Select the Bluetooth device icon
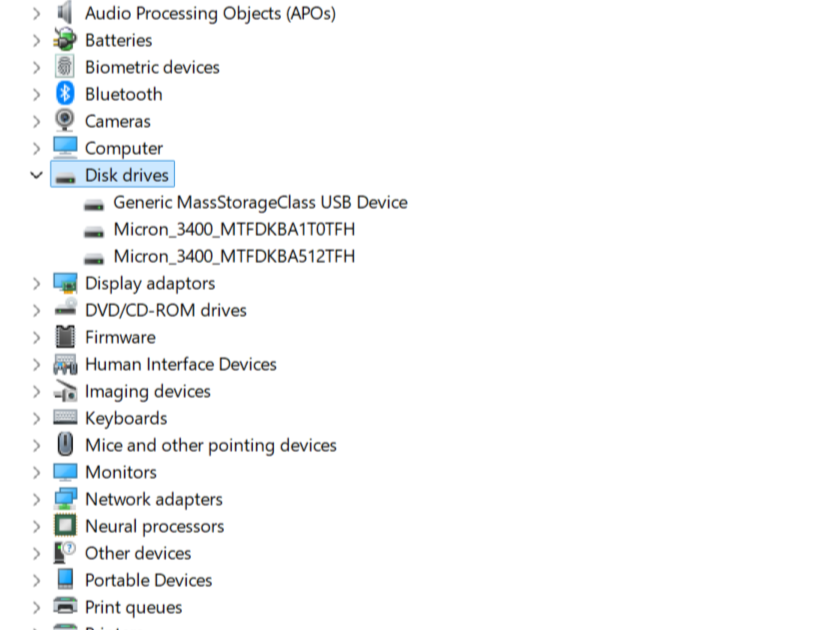 64,93
